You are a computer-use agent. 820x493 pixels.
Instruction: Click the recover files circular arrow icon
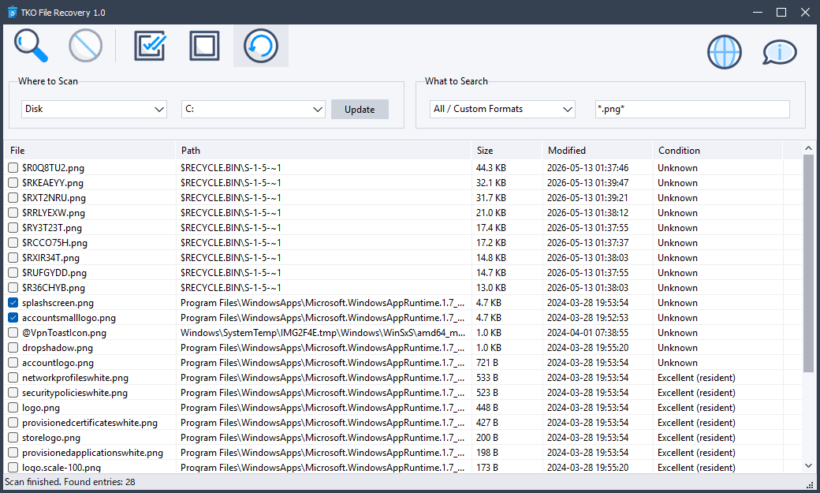(x=260, y=46)
